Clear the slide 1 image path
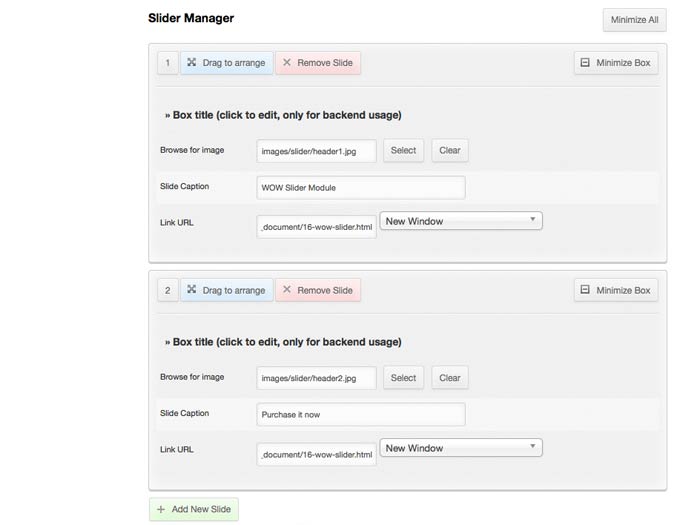700x525 pixels. [x=450, y=151]
